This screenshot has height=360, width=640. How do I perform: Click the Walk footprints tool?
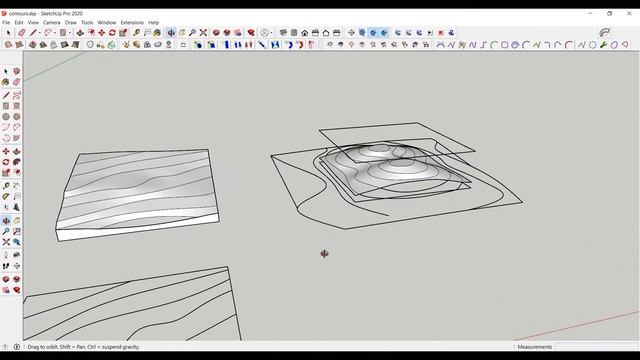[x=6, y=266]
